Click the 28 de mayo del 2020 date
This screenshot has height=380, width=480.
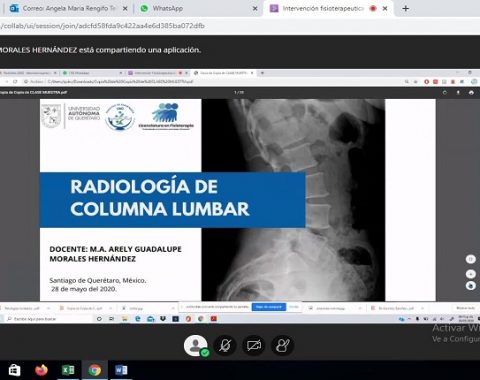84,289
